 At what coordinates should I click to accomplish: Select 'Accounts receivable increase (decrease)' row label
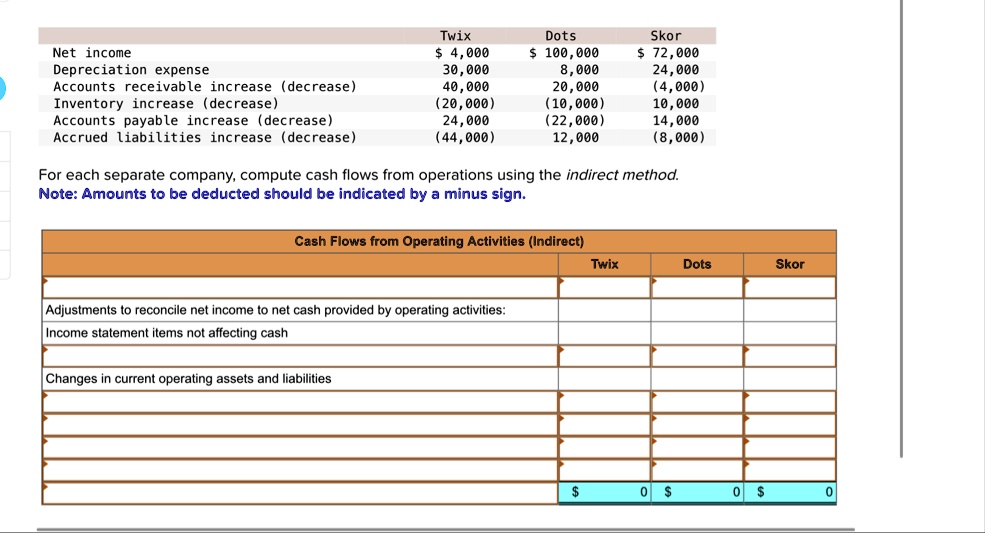(x=205, y=87)
